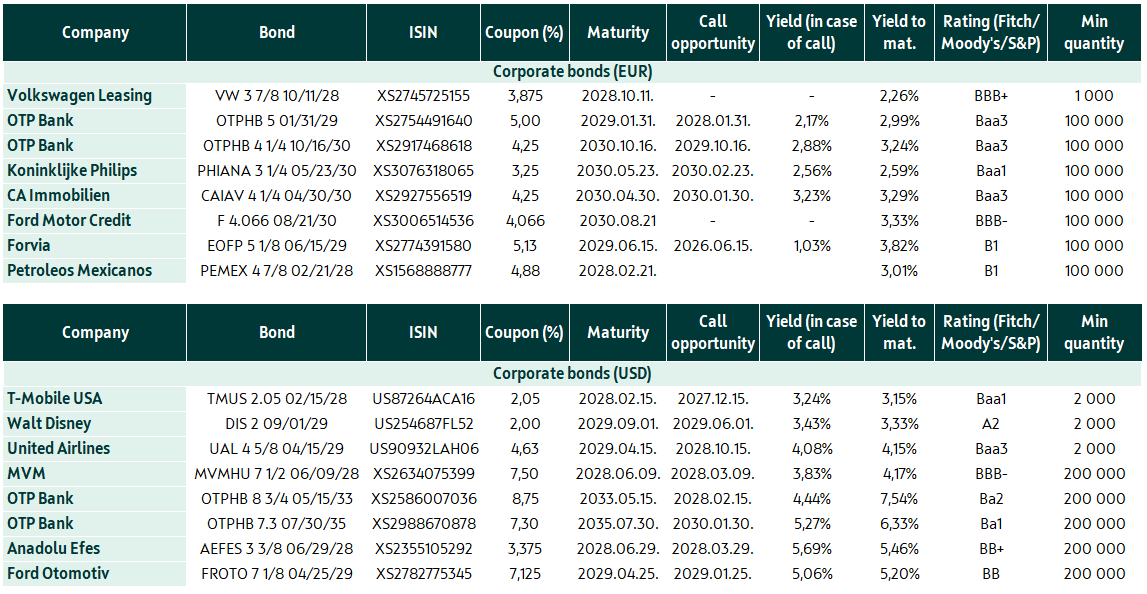Select bond EOFP 5 1/8 06/15/29

tap(277, 245)
